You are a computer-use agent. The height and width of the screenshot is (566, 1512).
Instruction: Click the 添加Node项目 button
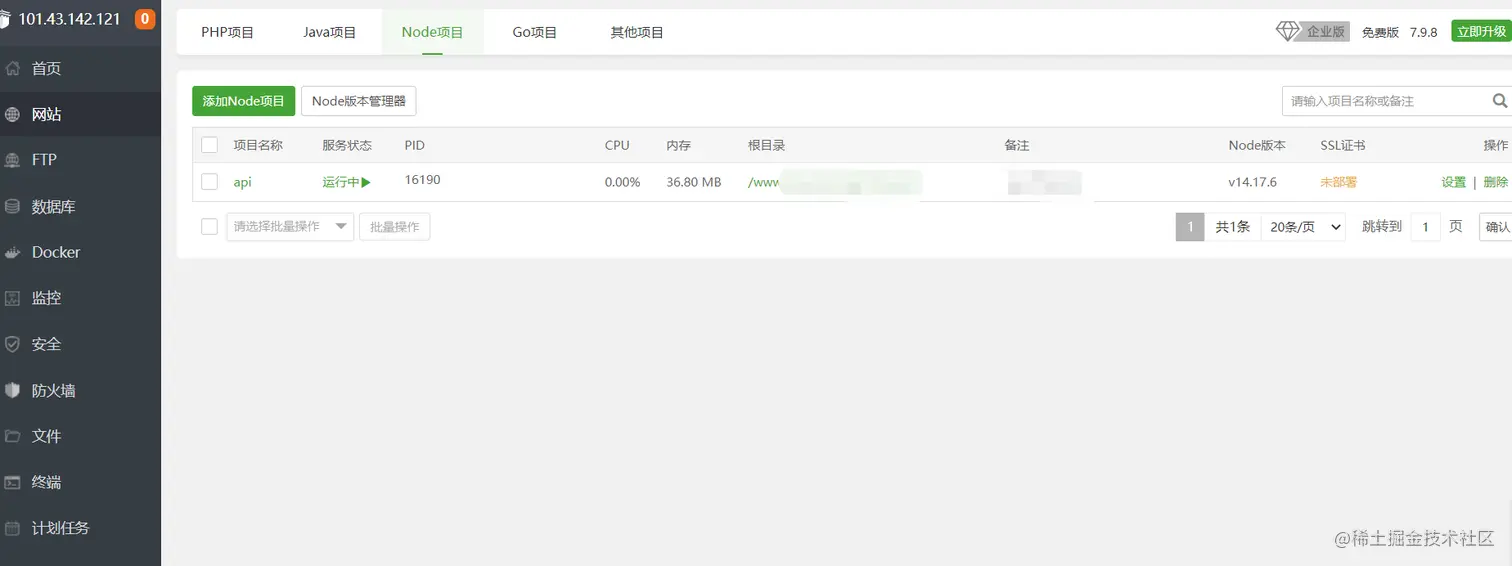244,101
